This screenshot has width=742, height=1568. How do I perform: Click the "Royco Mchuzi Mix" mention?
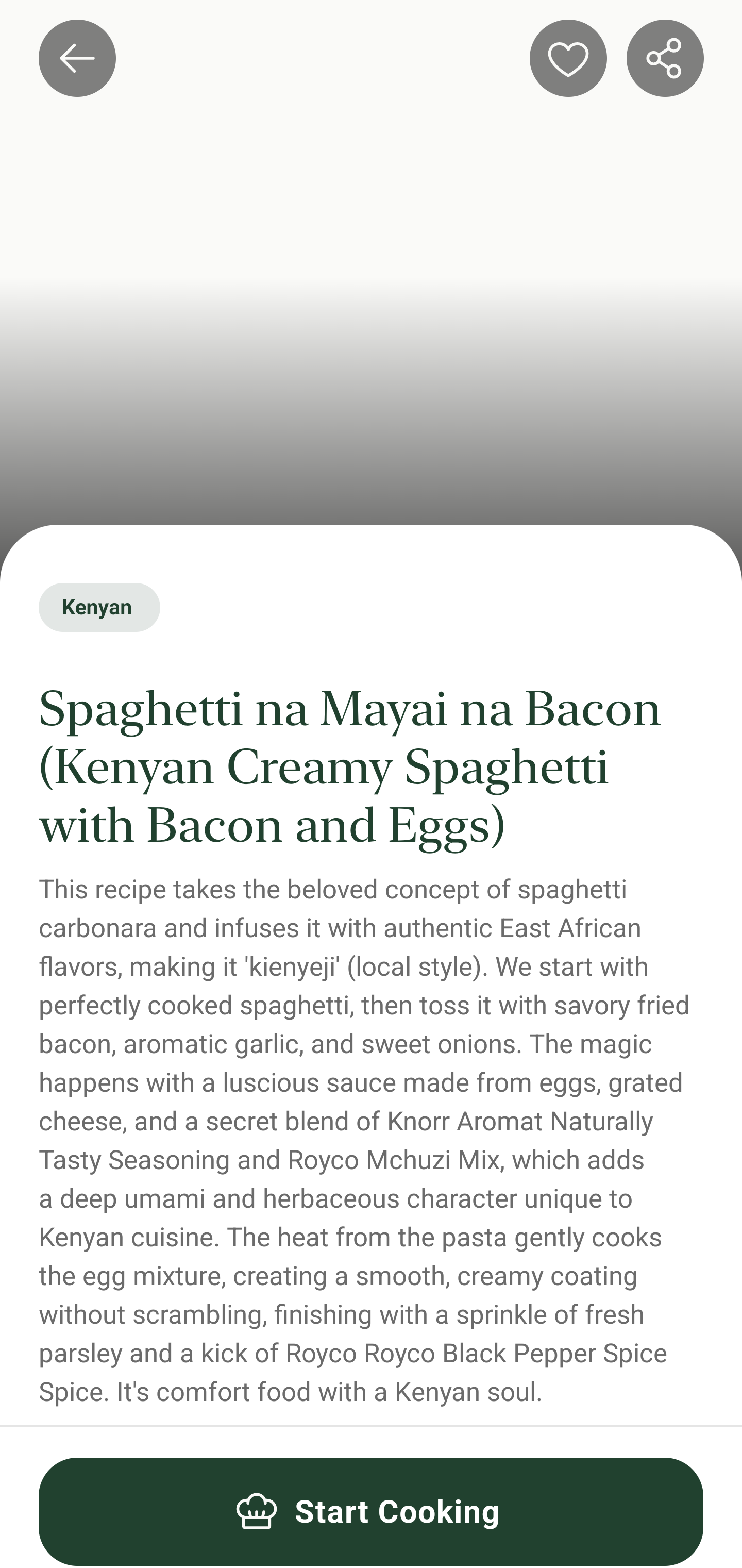(394, 1160)
